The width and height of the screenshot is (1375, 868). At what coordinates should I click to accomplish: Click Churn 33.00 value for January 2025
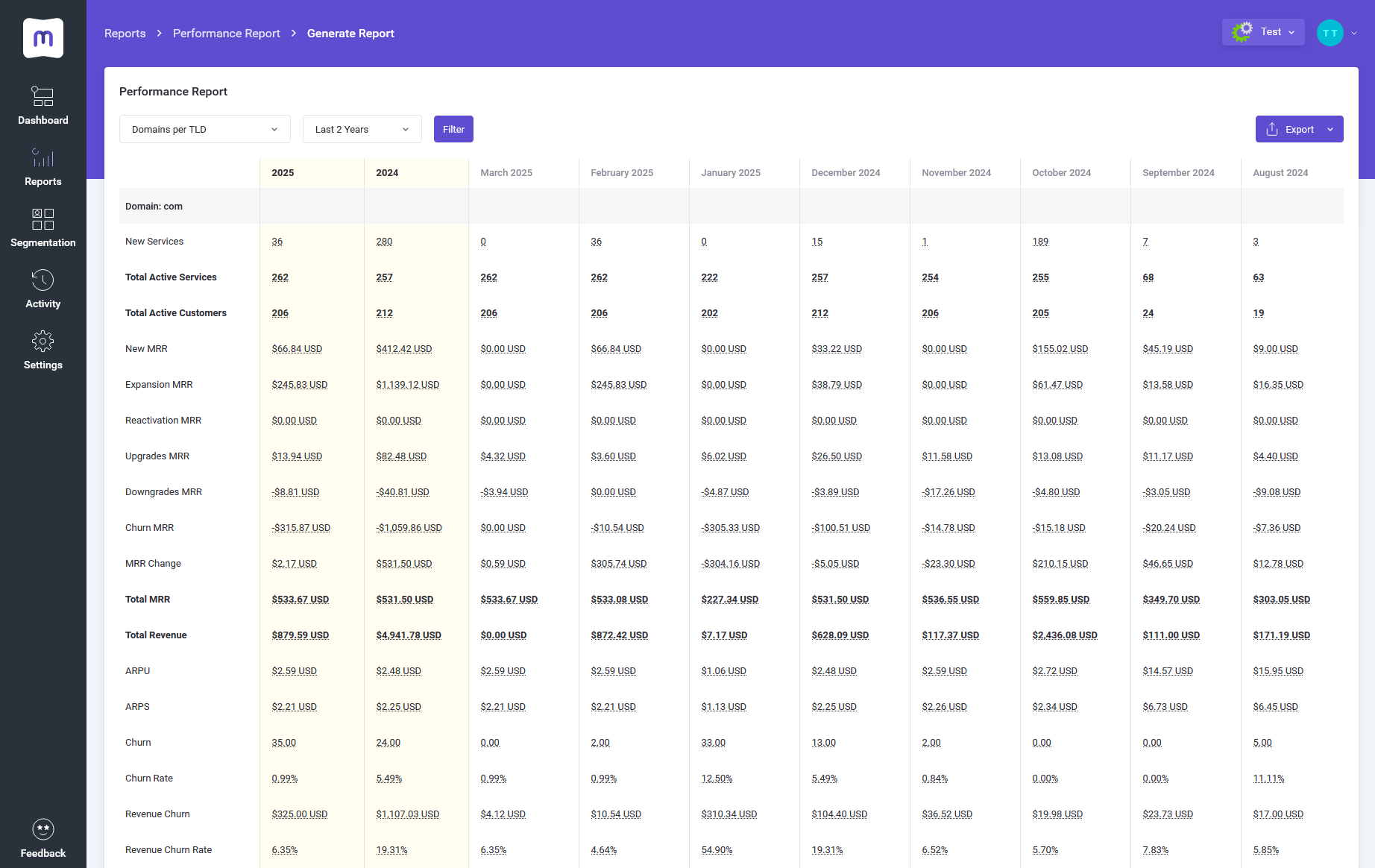713,743
